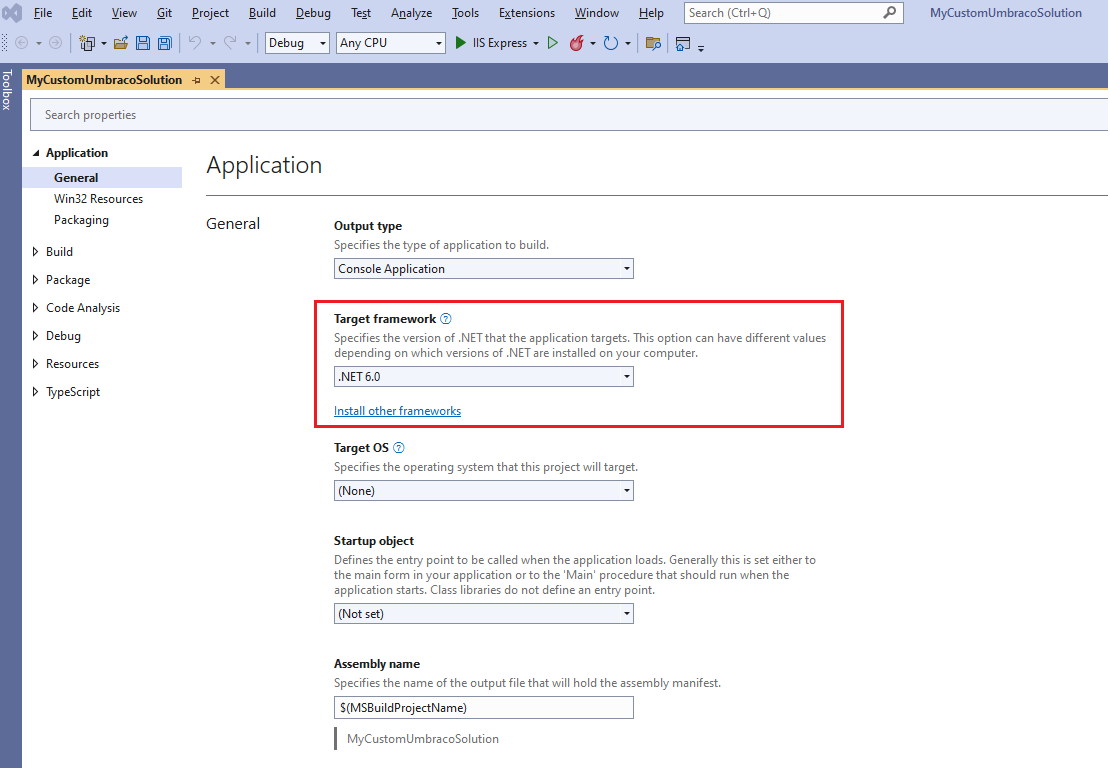Click the Assembly name input field

(x=484, y=708)
